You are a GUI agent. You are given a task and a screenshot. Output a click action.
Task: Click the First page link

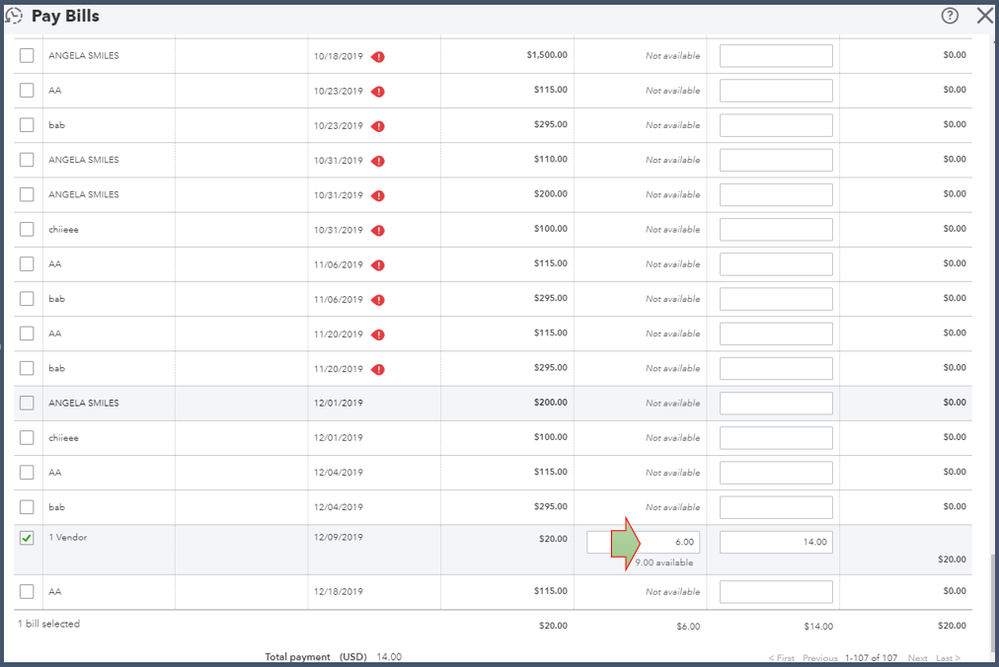point(782,657)
